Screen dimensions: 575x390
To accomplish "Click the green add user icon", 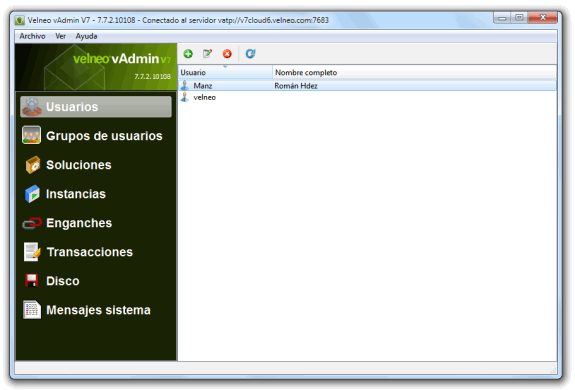I will 188,54.
